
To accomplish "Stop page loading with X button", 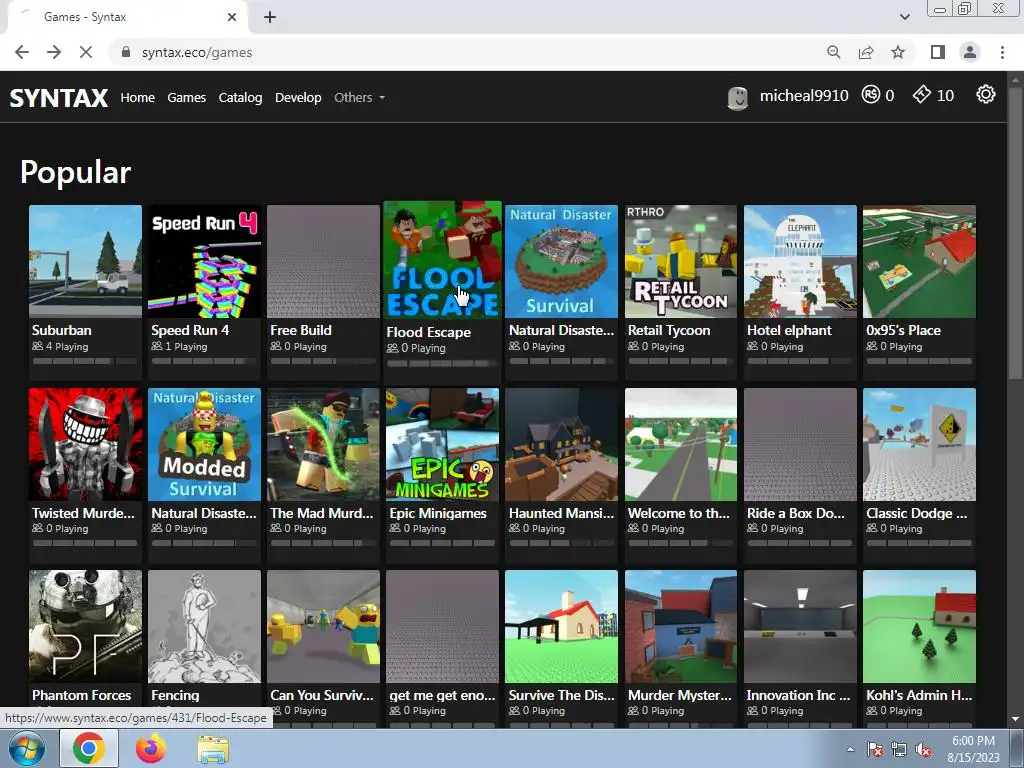I will pyautogui.click(x=86, y=52).
